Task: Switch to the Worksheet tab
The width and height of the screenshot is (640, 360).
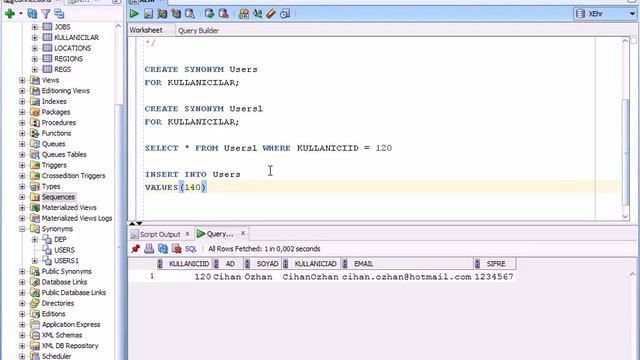Action: tap(146, 30)
